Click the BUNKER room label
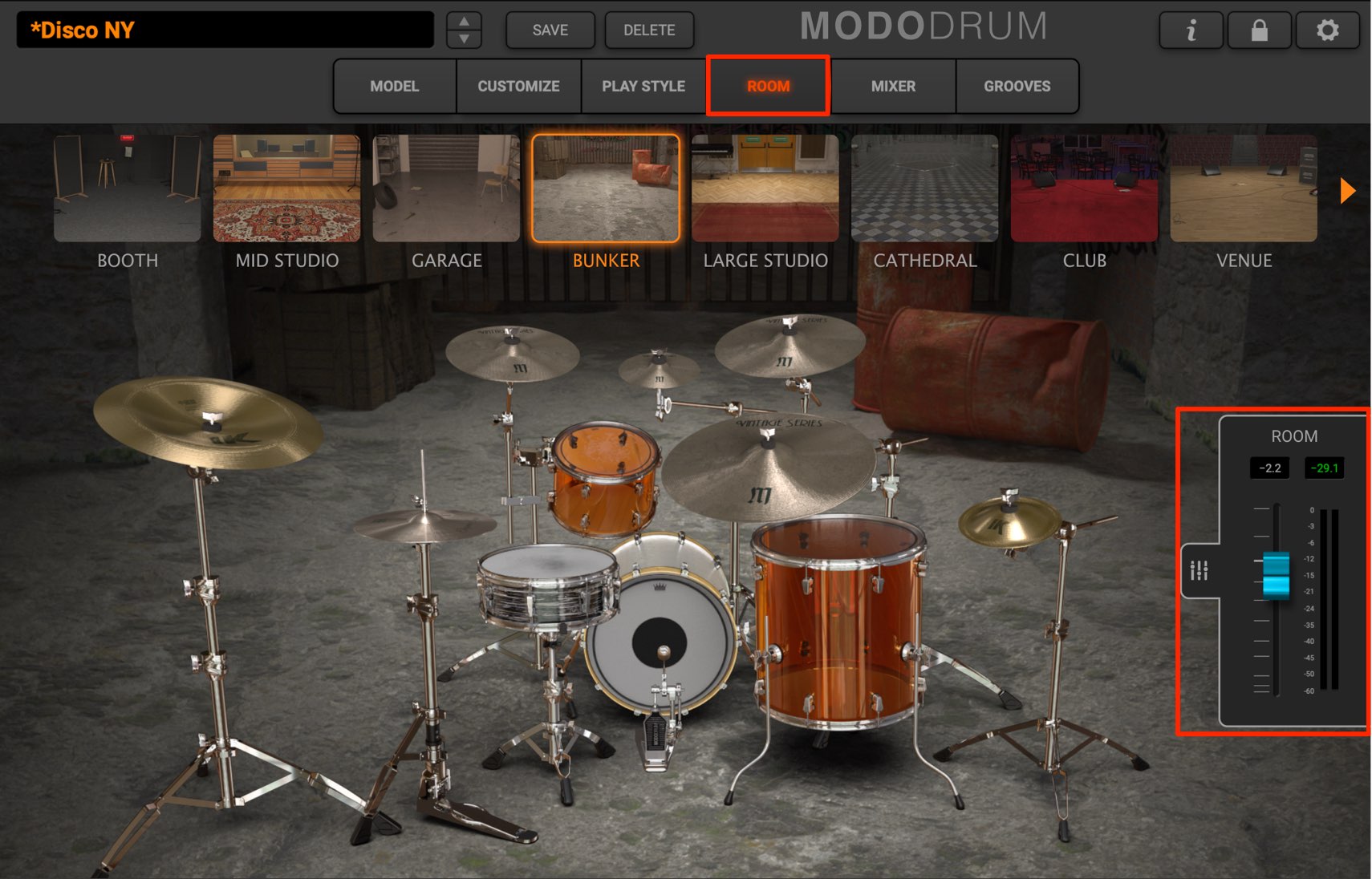 (x=606, y=261)
